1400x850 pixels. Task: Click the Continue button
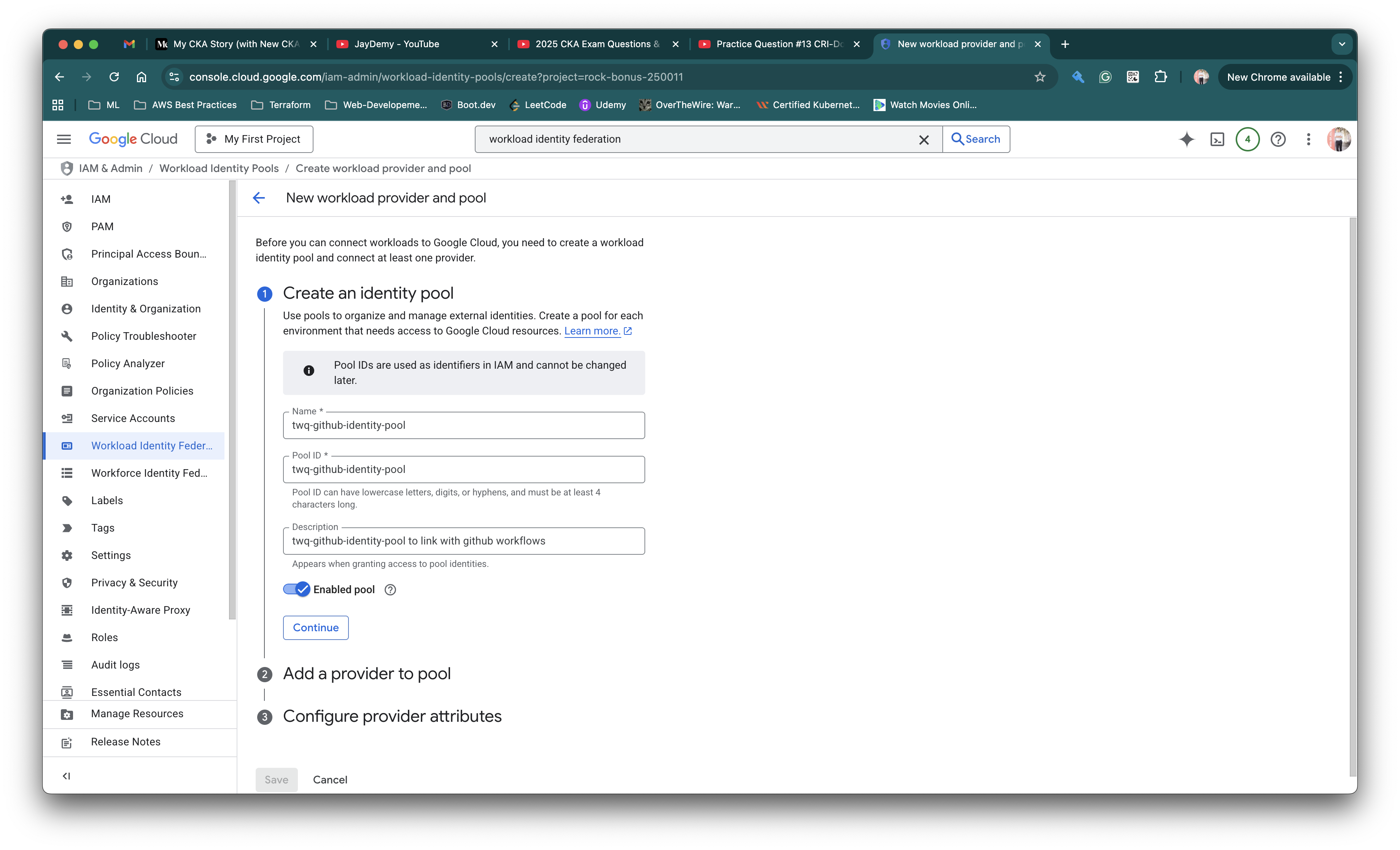click(x=316, y=627)
